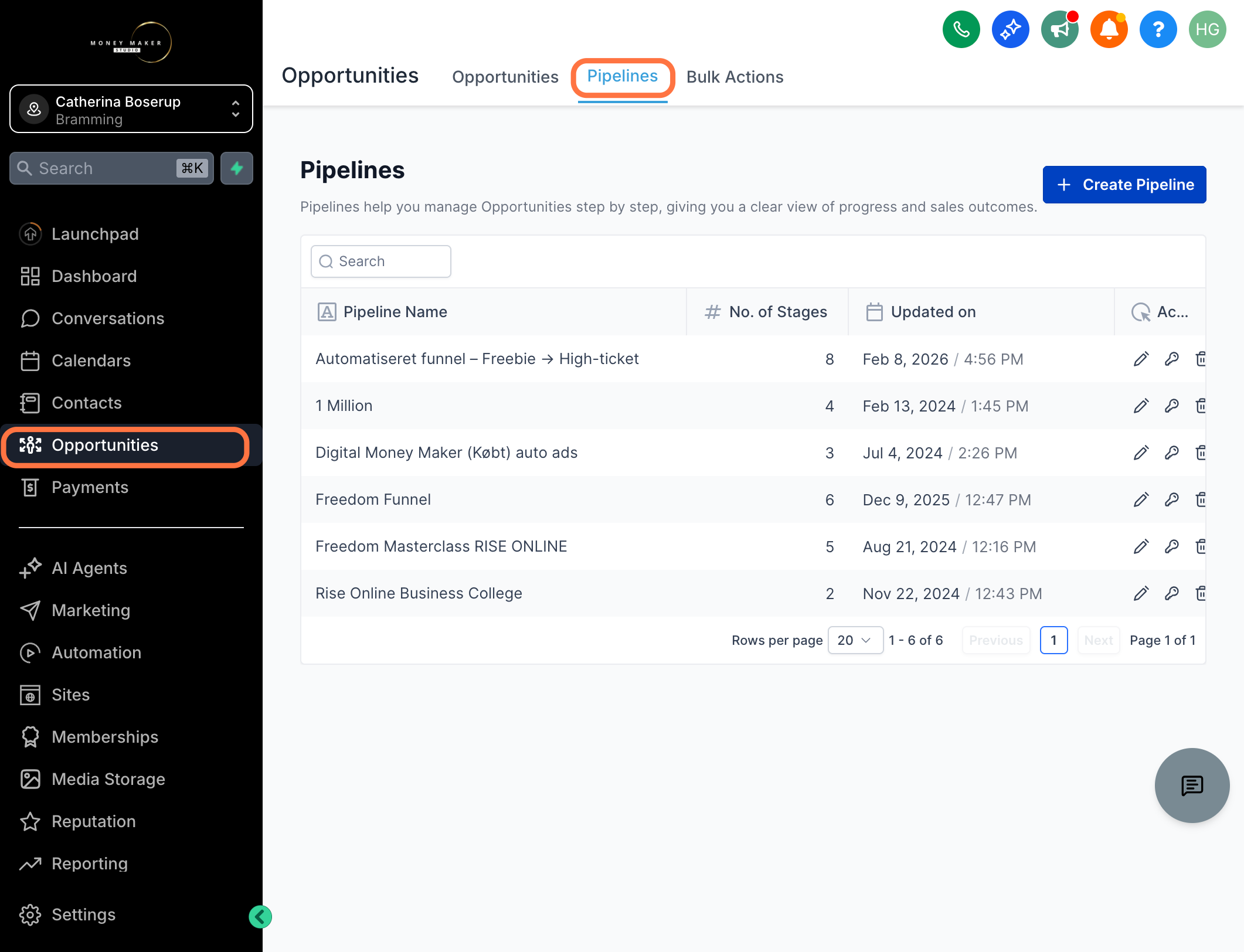Open the HG user avatar menu
The image size is (1244, 952).
tap(1207, 29)
